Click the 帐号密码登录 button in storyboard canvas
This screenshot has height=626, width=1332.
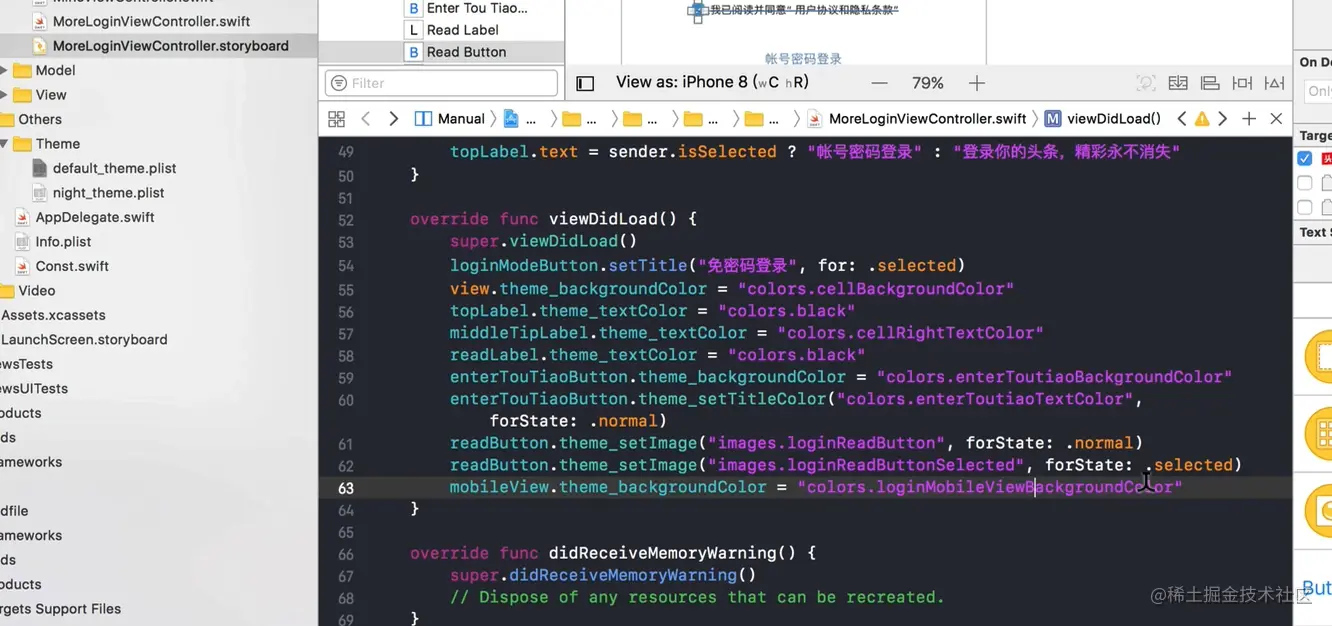tap(803, 59)
